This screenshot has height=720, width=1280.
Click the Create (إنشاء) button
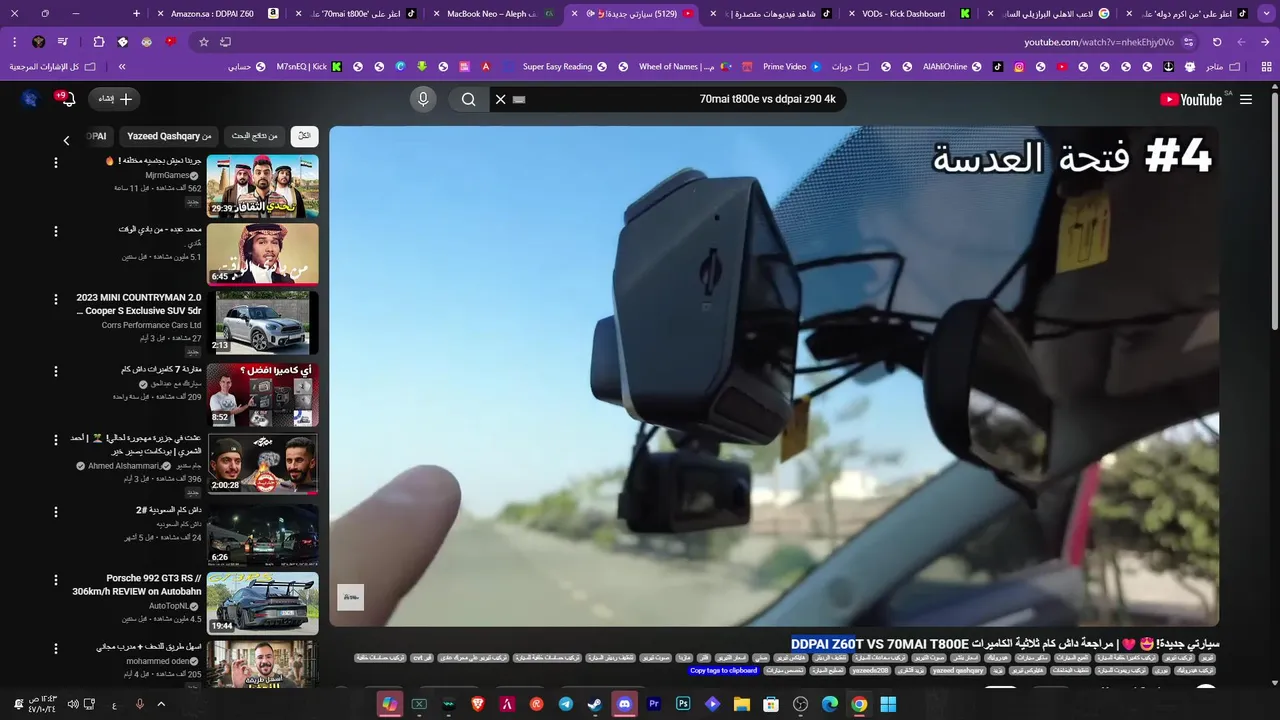coord(114,99)
